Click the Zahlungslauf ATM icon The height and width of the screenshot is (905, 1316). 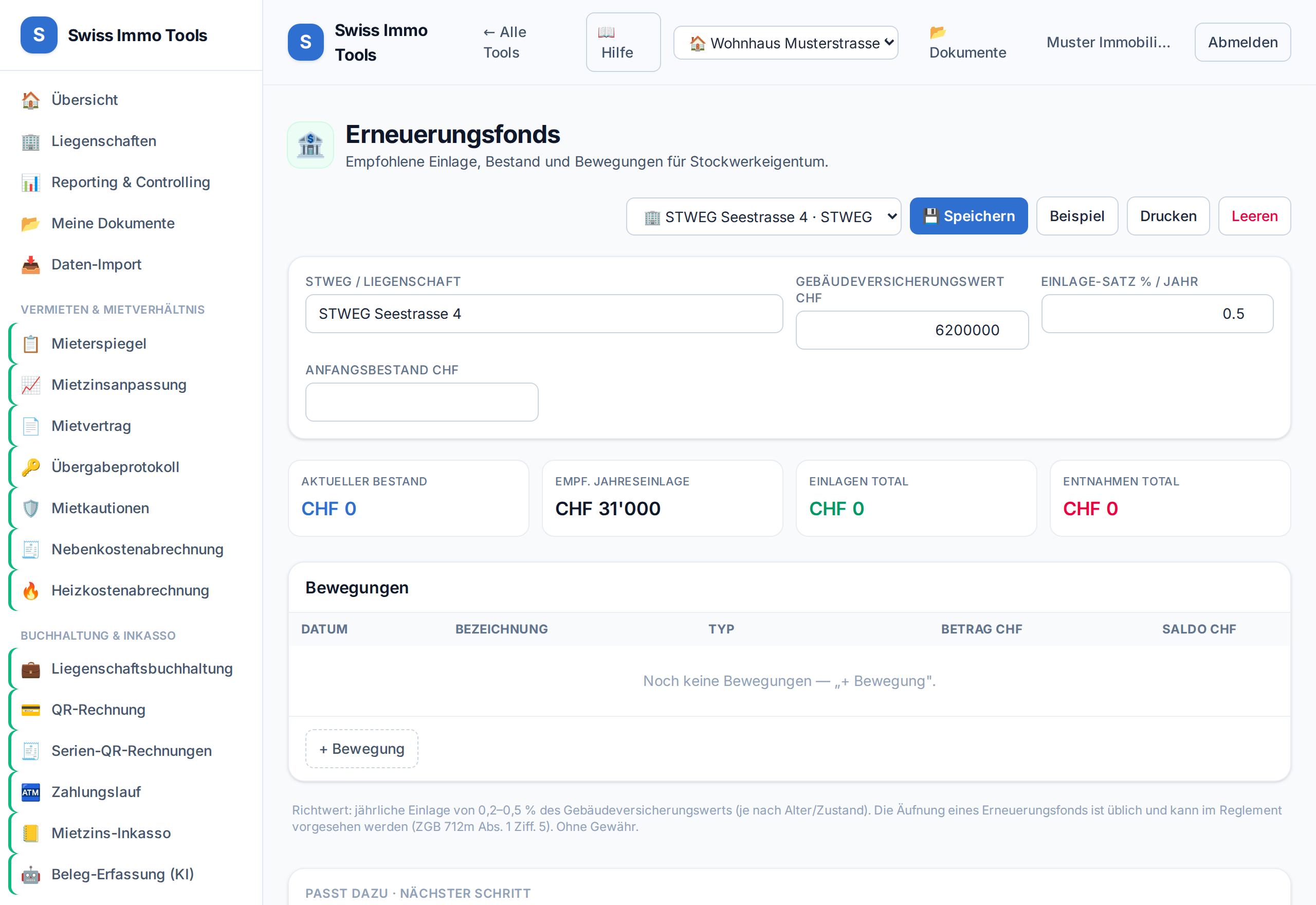[x=31, y=792]
